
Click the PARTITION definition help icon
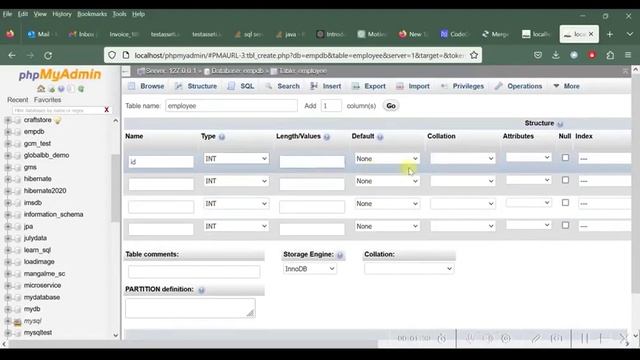201,290
